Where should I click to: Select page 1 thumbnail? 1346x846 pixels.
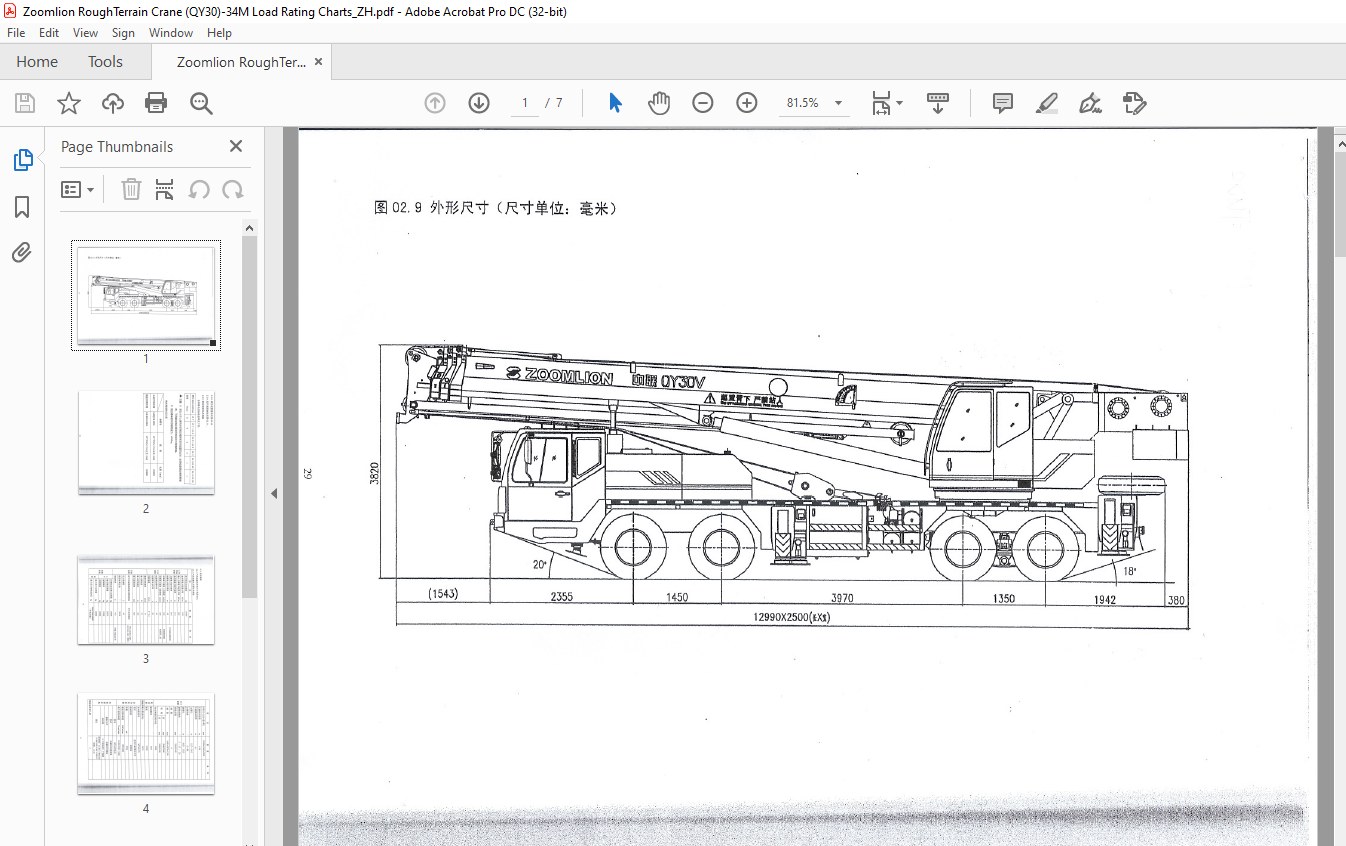click(x=146, y=295)
